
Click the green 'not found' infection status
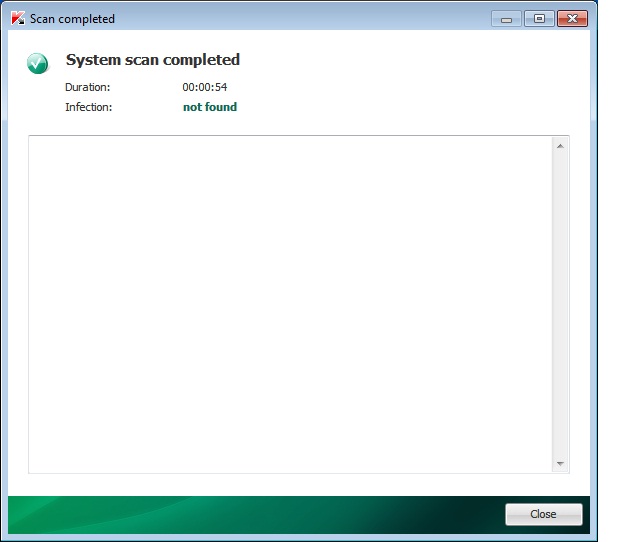click(x=210, y=107)
